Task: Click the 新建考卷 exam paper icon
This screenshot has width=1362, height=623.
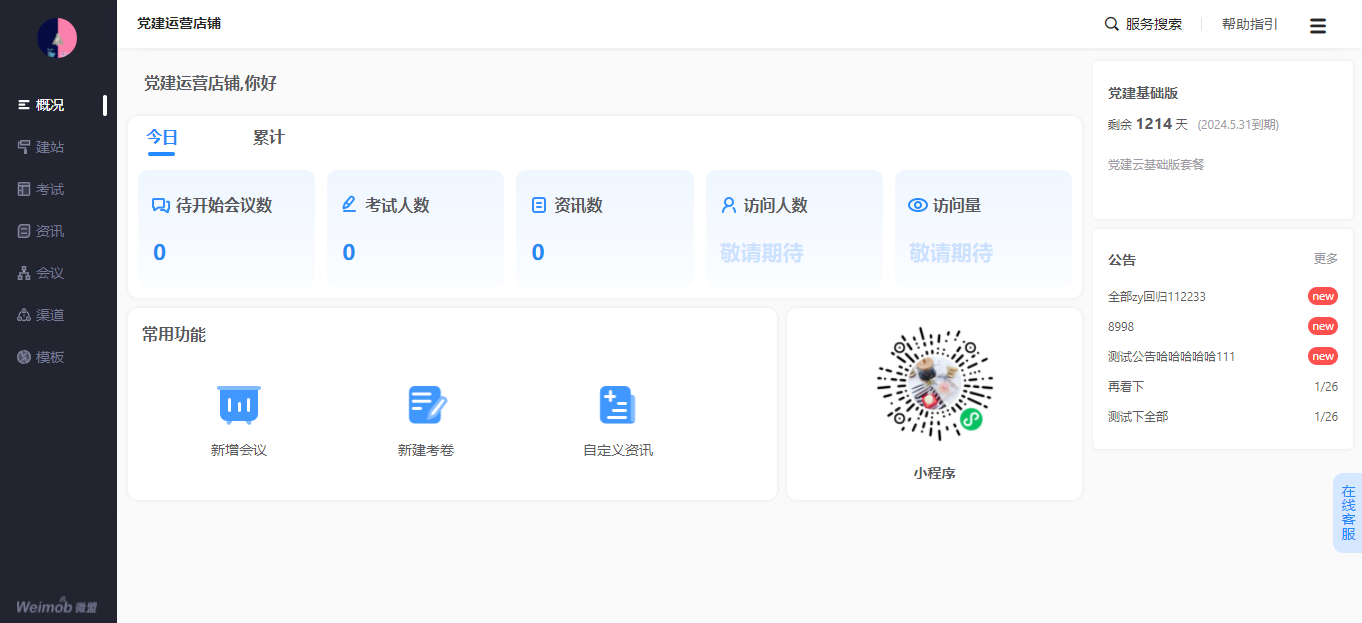Action: coord(427,404)
